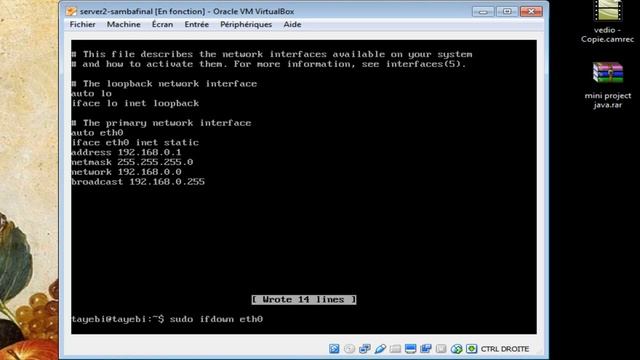Click the hard disk activity status icon

pyautogui.click(x=334, y=349)
